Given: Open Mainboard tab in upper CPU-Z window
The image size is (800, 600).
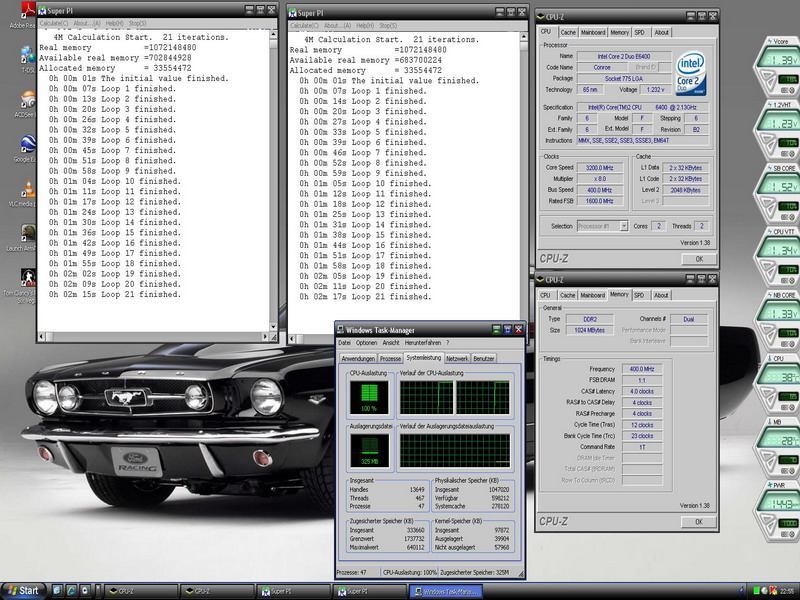Looking at the screenshot, I should 593,32.
